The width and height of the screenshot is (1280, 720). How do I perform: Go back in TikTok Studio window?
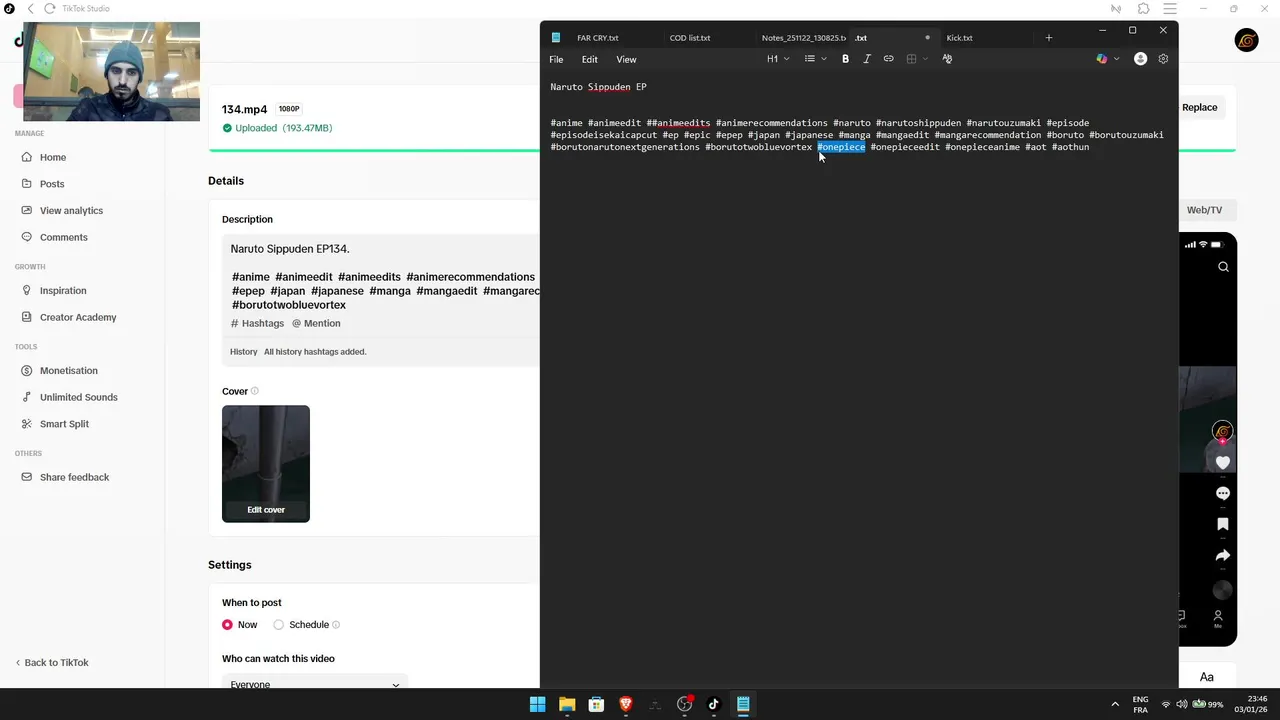coord(30,9)
